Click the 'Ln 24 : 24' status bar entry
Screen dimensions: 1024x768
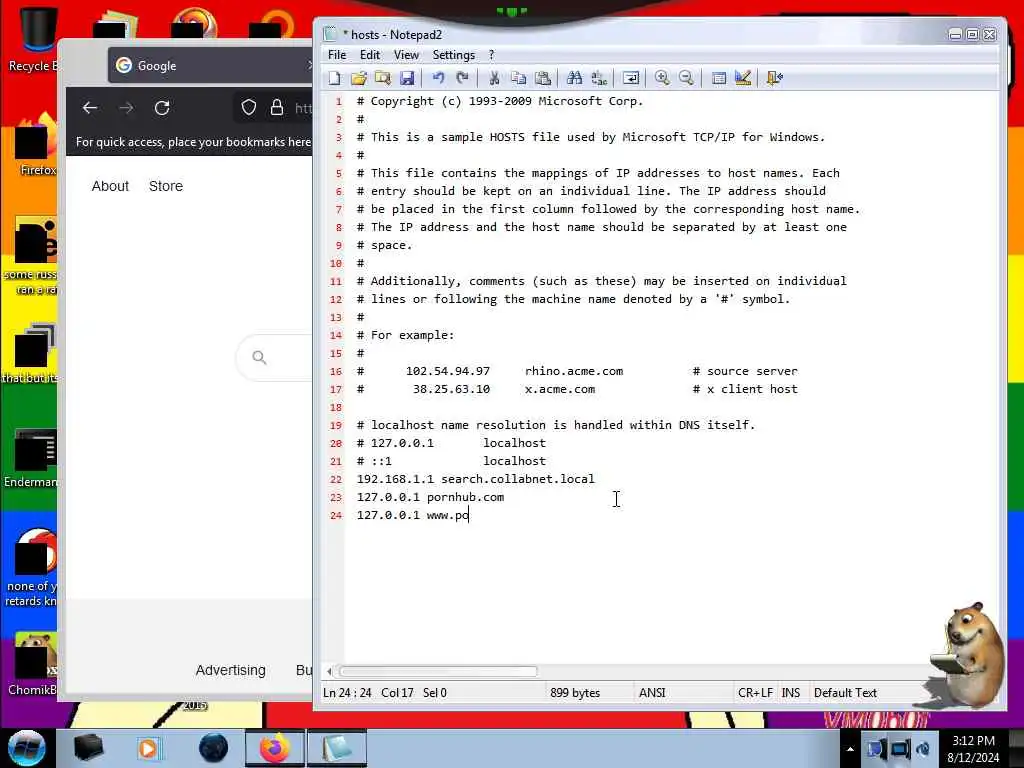pos(347,693)
